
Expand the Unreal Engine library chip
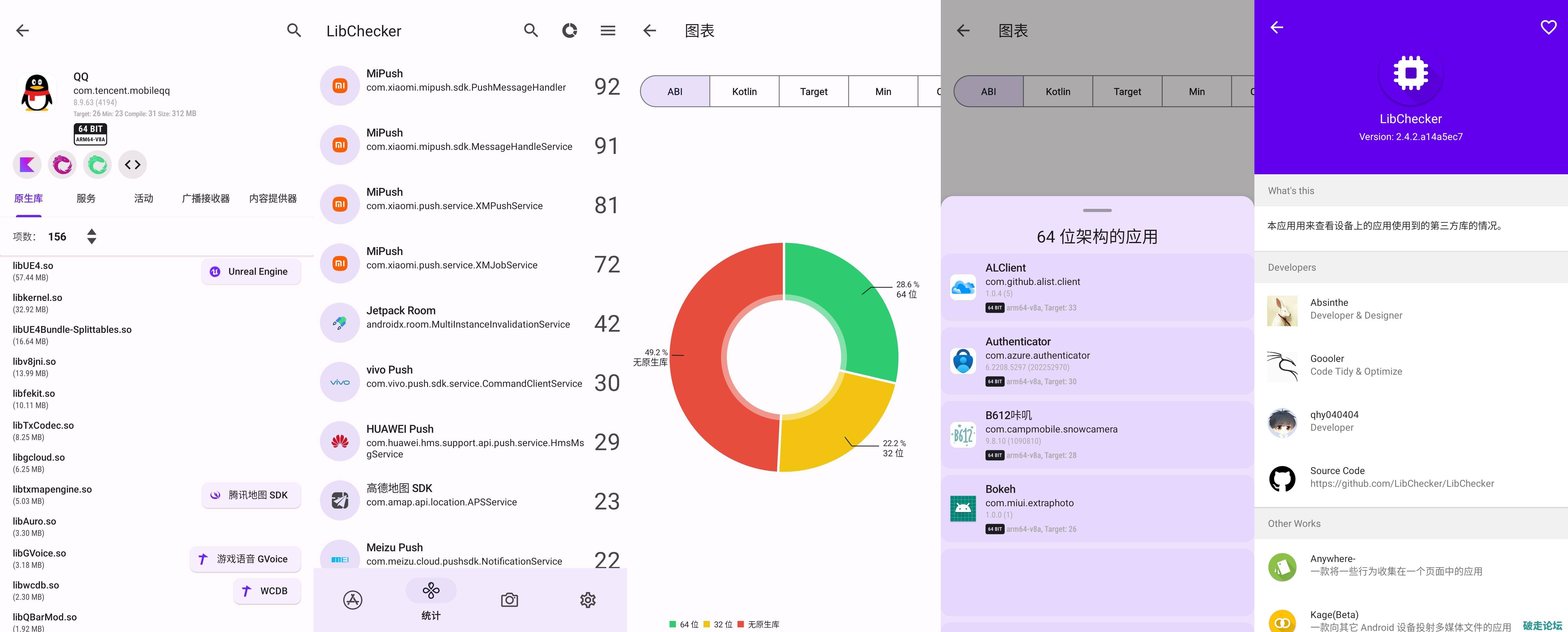click(x=251, y=272)
